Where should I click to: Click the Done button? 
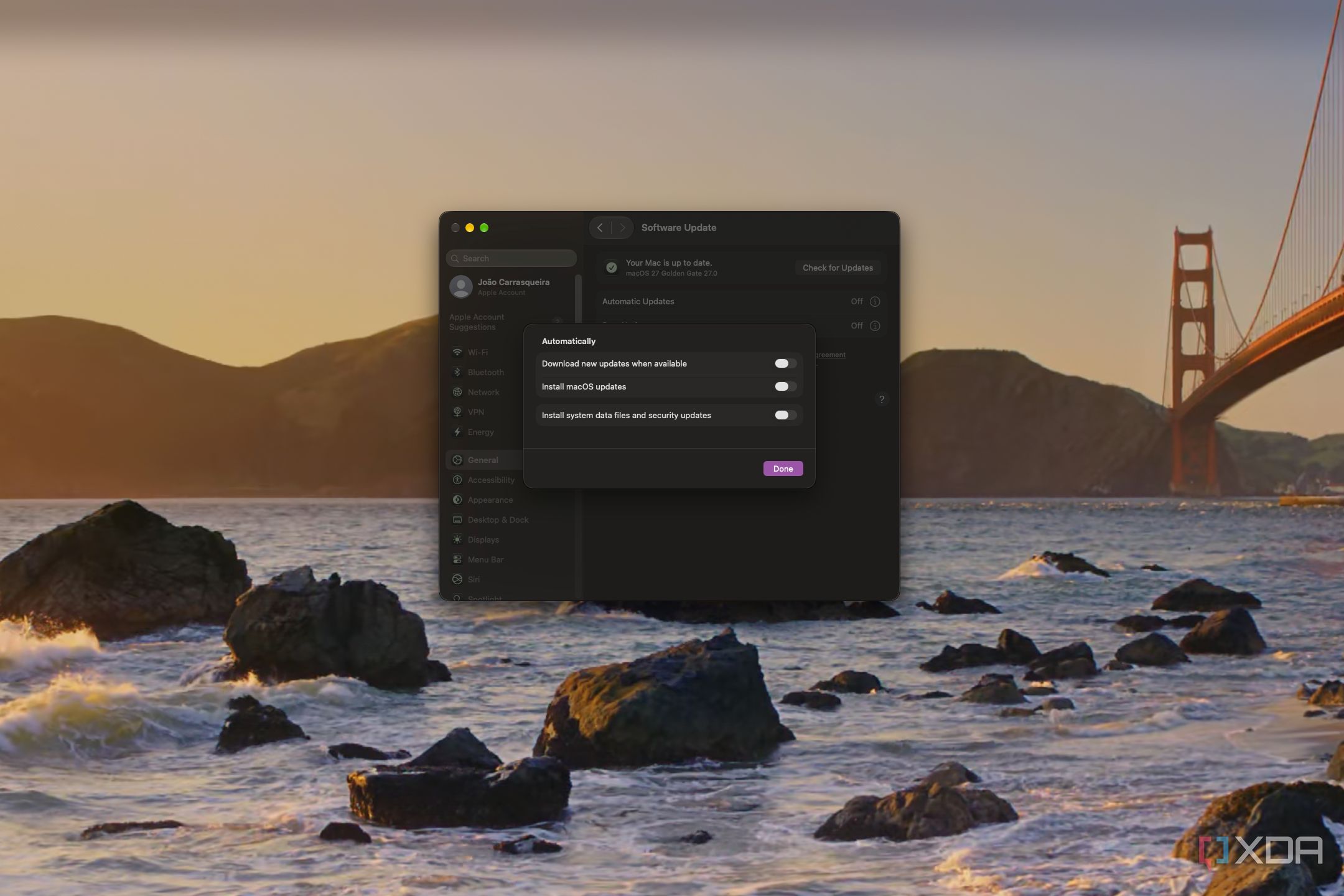[x=783, y=469]
